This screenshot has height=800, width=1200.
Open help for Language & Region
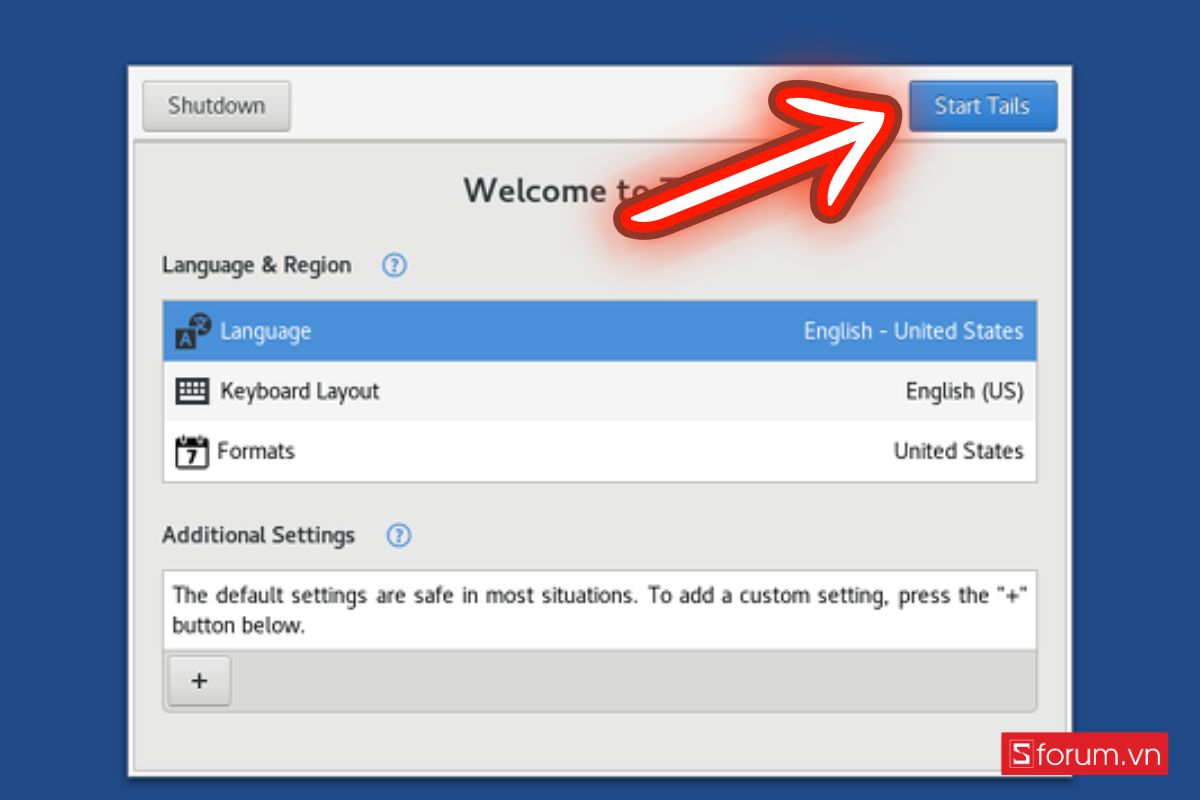(x=395, y=265)
